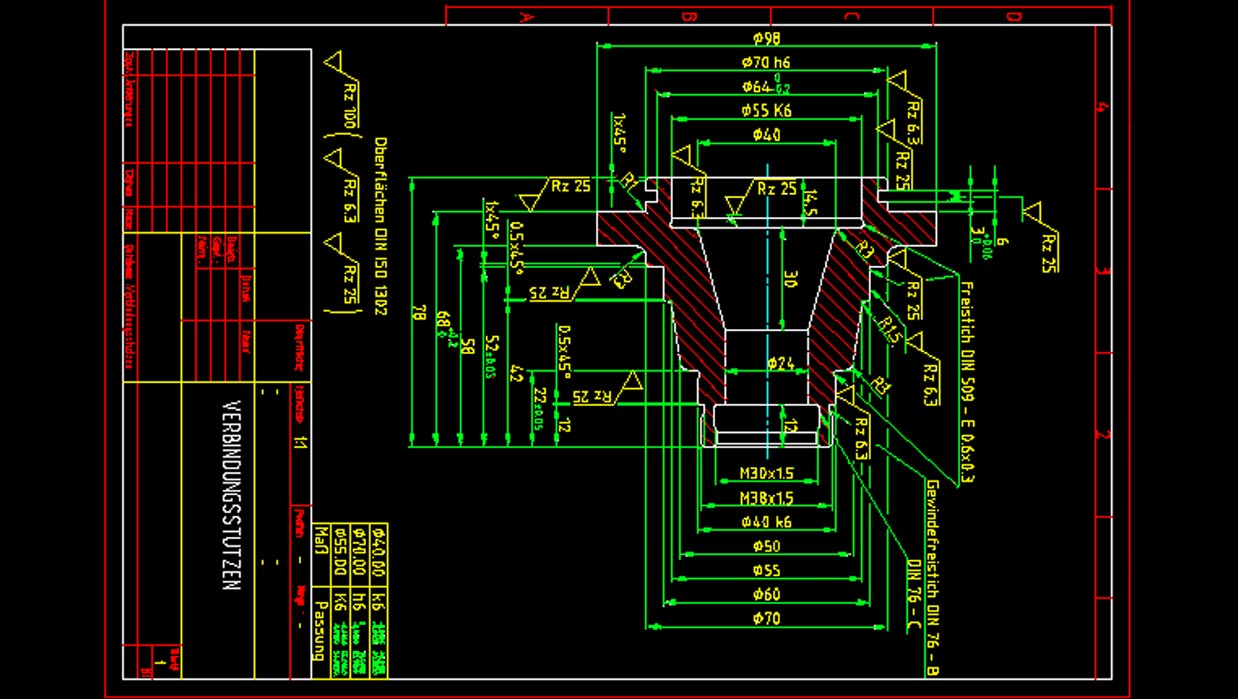Select the ø98 diameter dimension
Viewport: 1238px width, 699px height.
(x=766, y=38)
